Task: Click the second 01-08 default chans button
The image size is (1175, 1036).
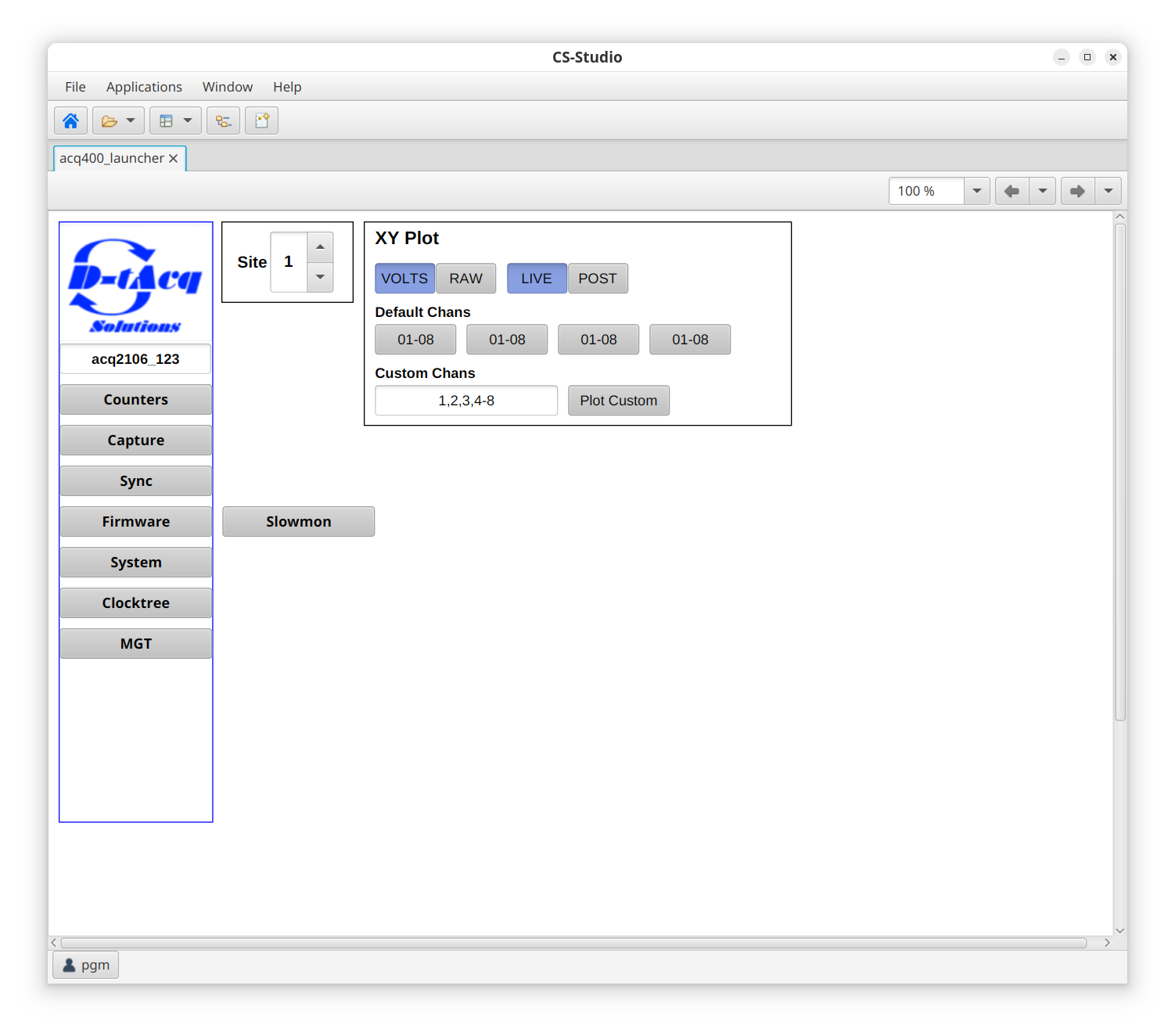Action: (x=507, y=340)
